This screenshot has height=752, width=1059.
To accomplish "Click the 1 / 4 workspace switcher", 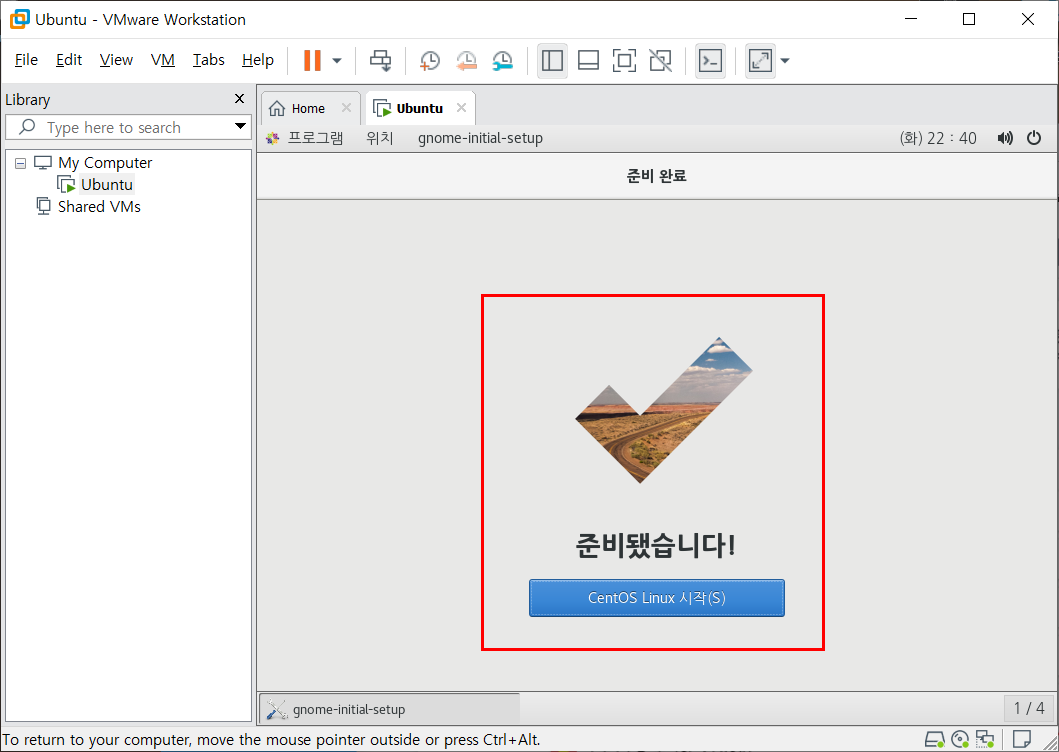I will click(1029, 708).
